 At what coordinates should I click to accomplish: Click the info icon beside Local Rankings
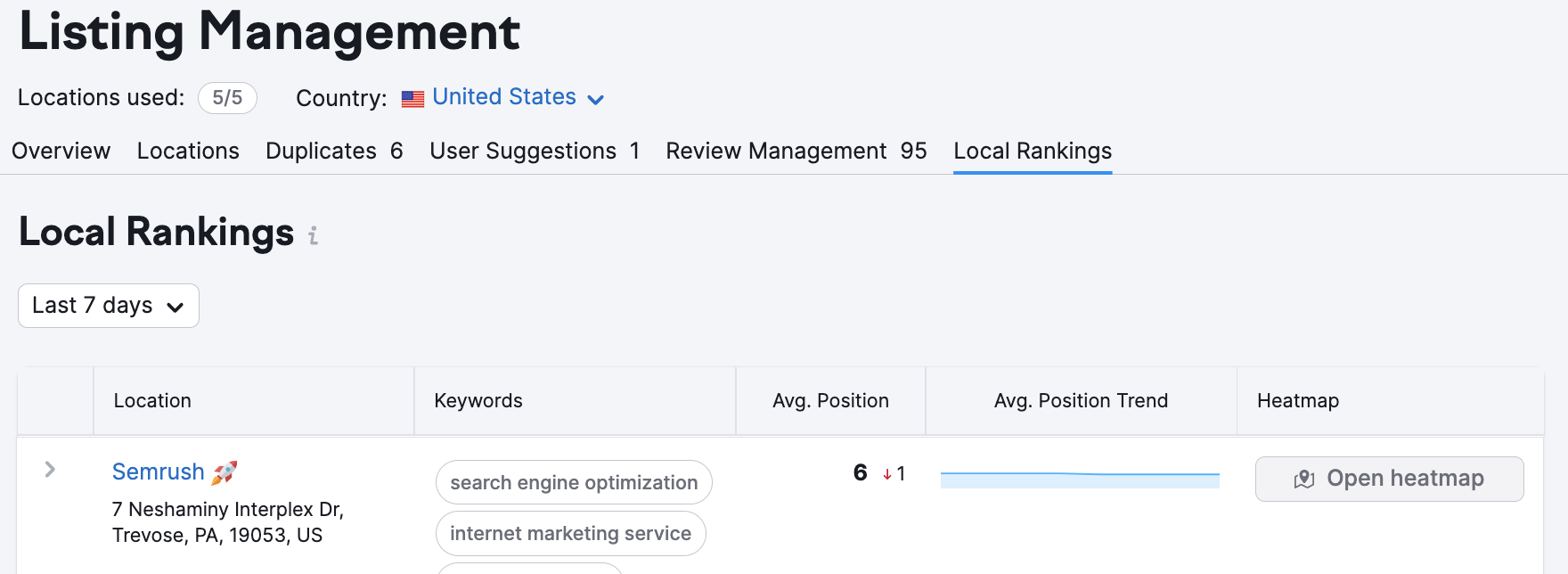pos(313,236)
